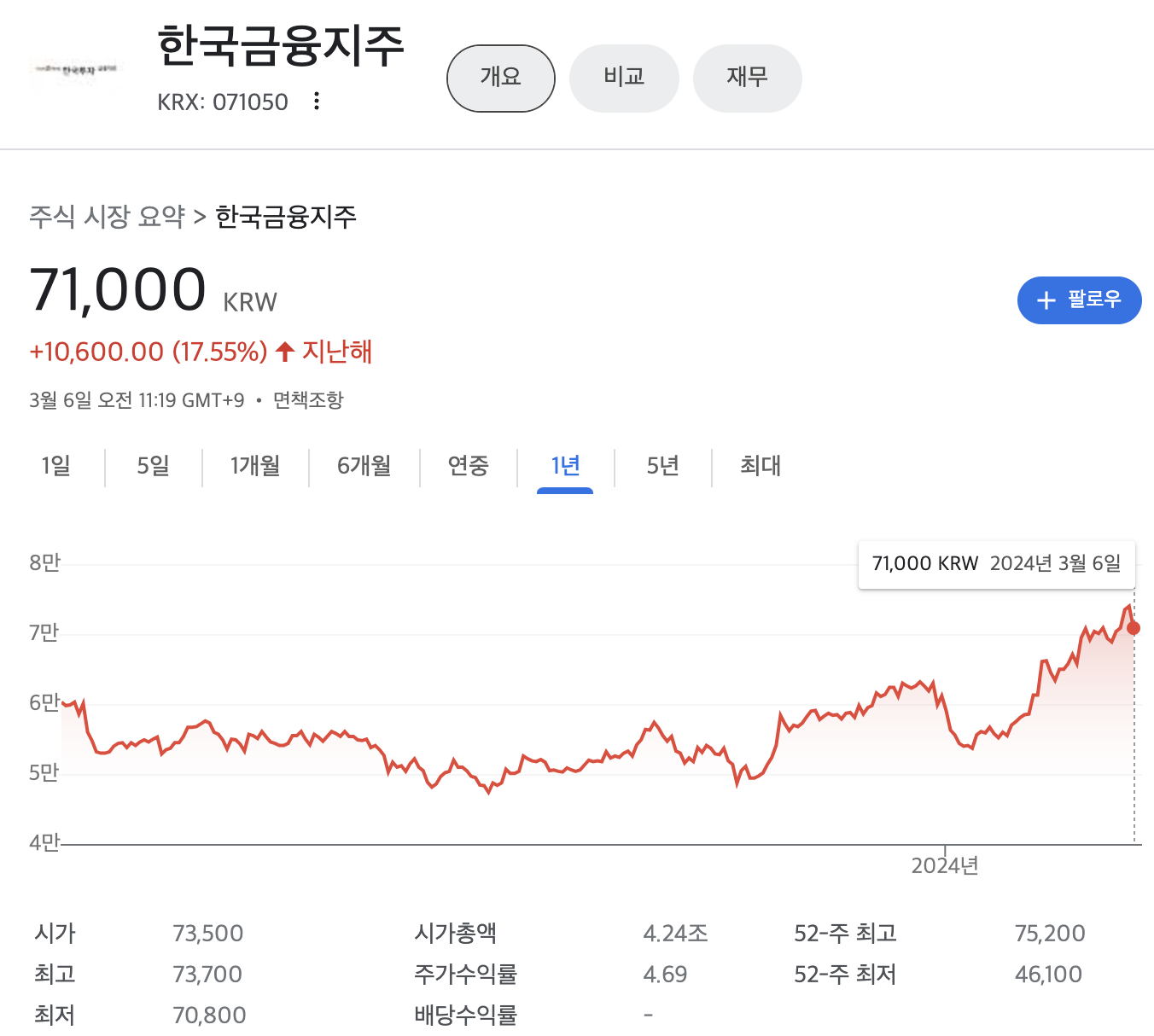Click the 한국금융지주 company logo

[75, 68]
